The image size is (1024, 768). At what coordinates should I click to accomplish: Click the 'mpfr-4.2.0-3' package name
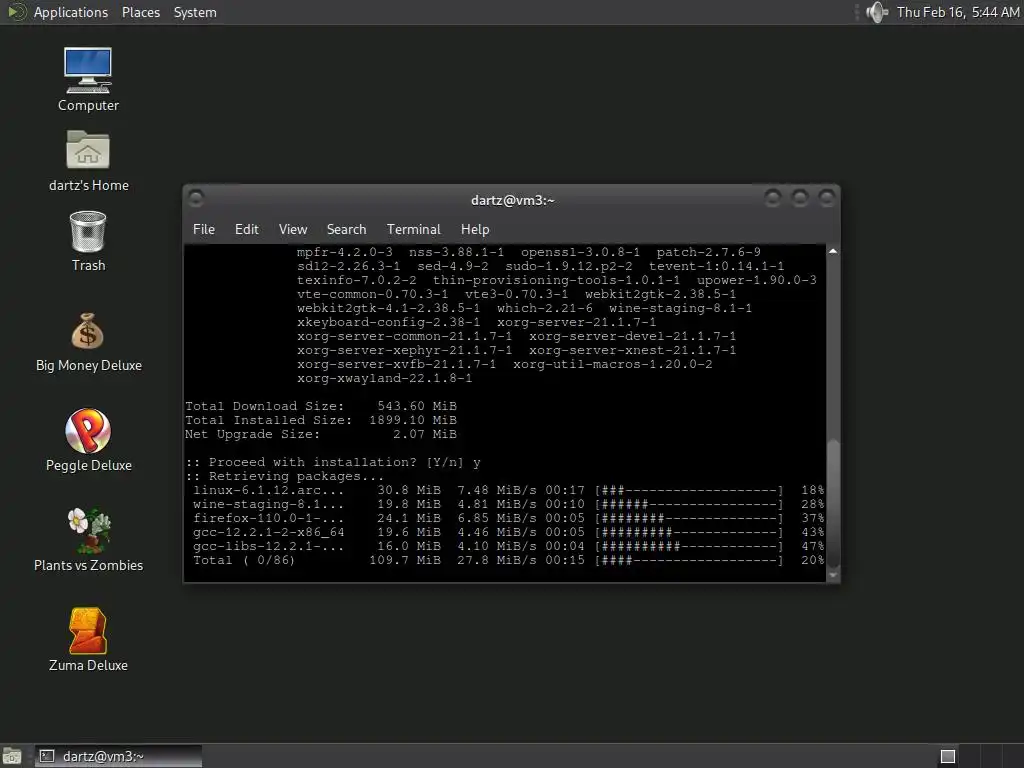(345, 252)
